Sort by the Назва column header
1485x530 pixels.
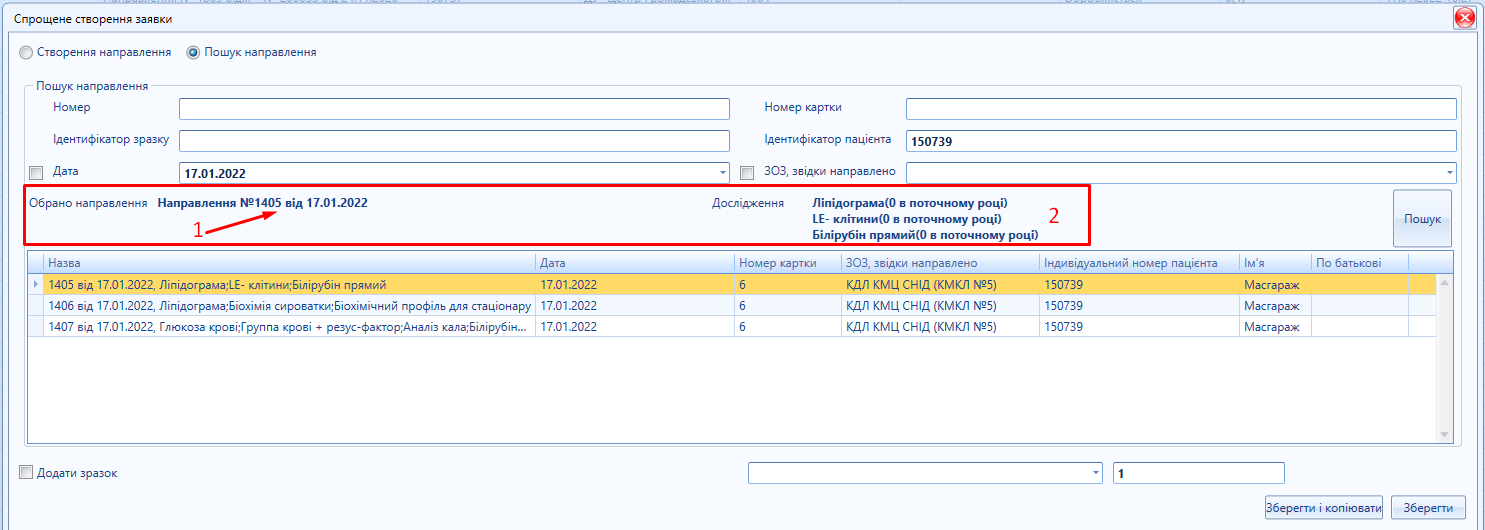[290, 262]
